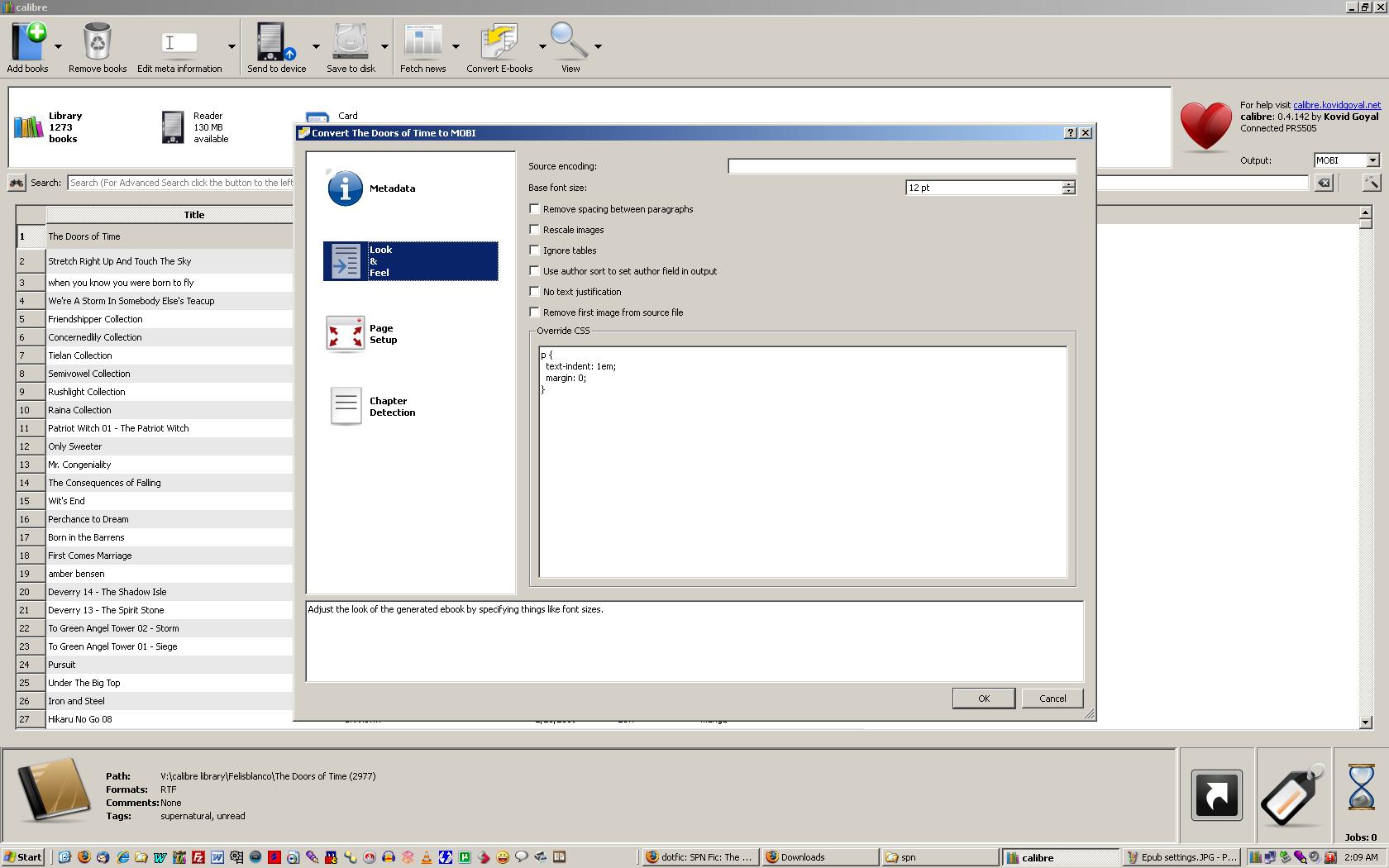
Task: Click the book list scrollbar up arrow
Action: [x=1365, y=213]
